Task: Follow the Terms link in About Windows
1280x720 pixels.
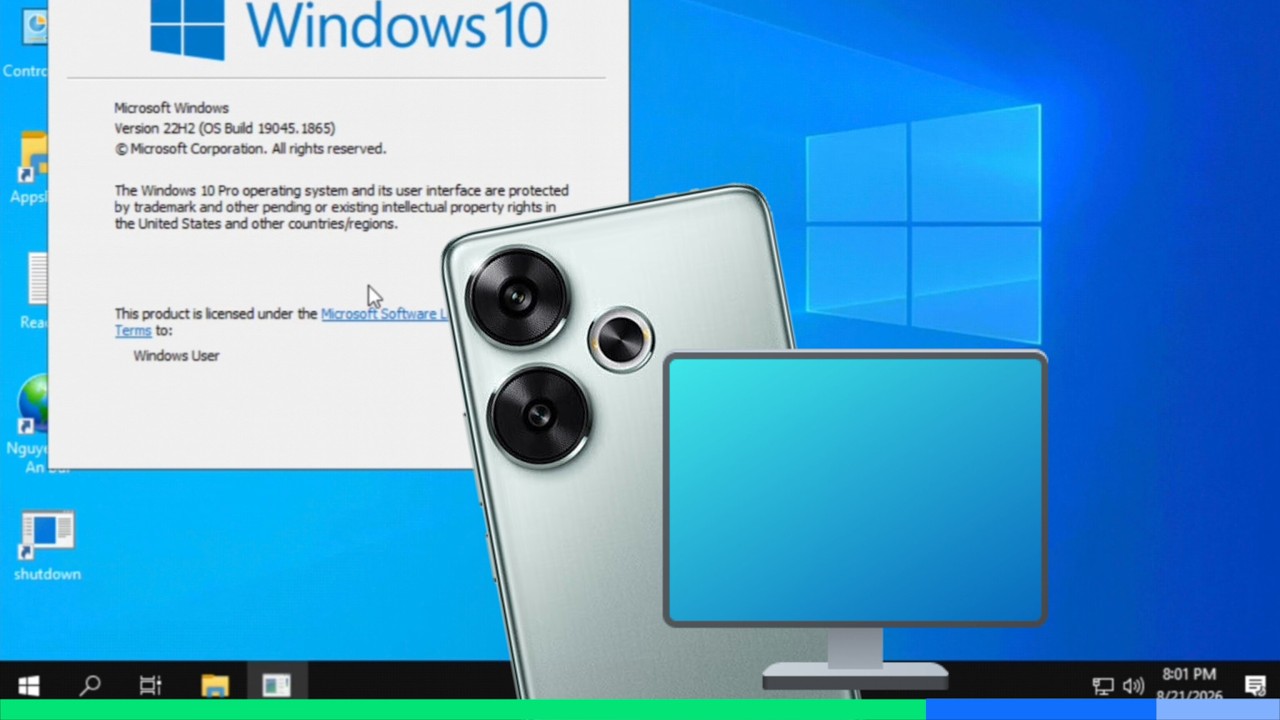Action: click(x=133, y=330)
